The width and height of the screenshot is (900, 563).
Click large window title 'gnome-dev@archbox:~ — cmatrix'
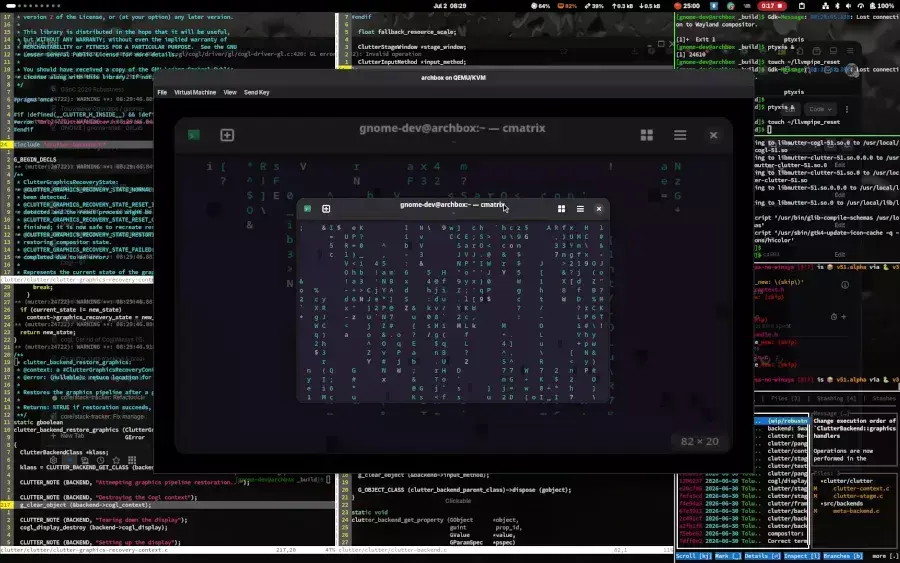(452, 128)
